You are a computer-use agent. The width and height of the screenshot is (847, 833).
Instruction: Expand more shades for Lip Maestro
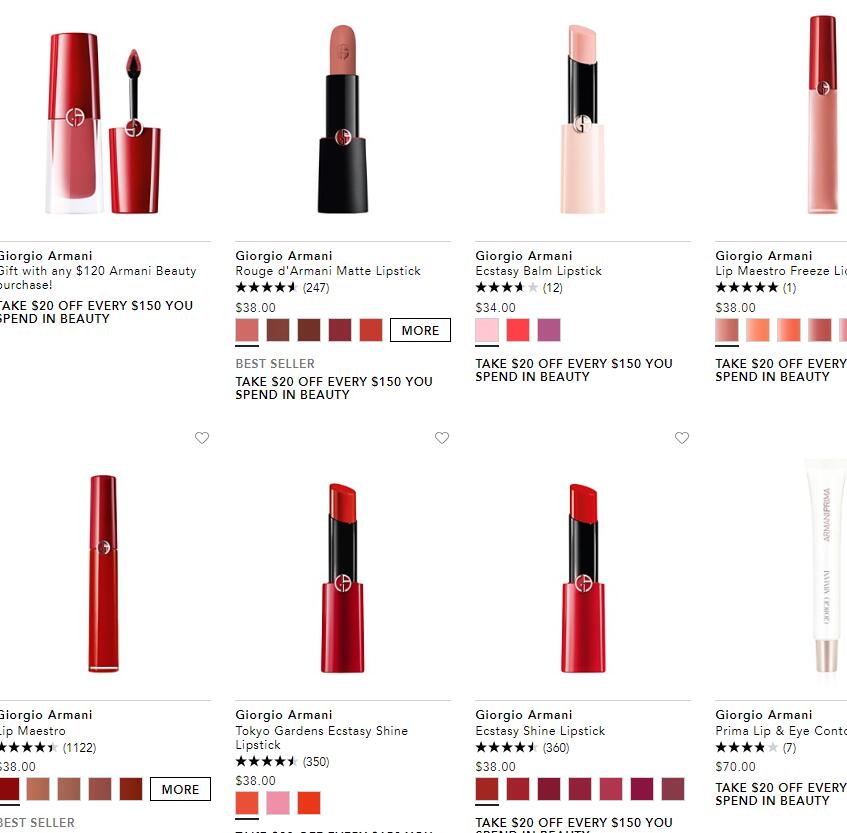point(180,789)
